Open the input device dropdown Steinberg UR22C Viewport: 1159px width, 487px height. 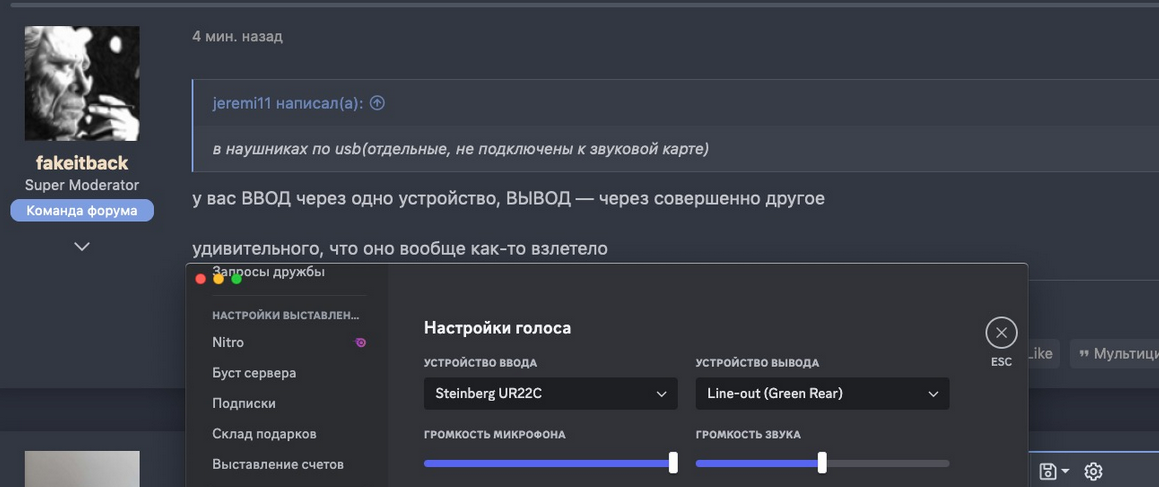point(550,394)
